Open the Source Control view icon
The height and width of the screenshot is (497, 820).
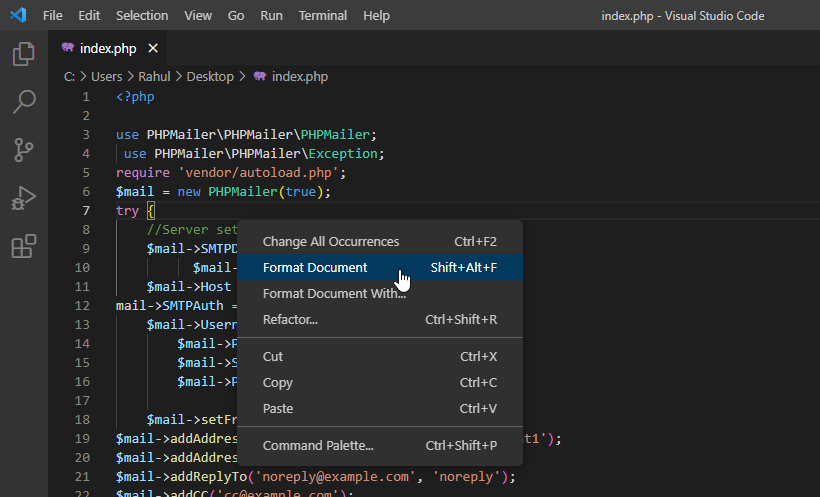click(24, 150)
